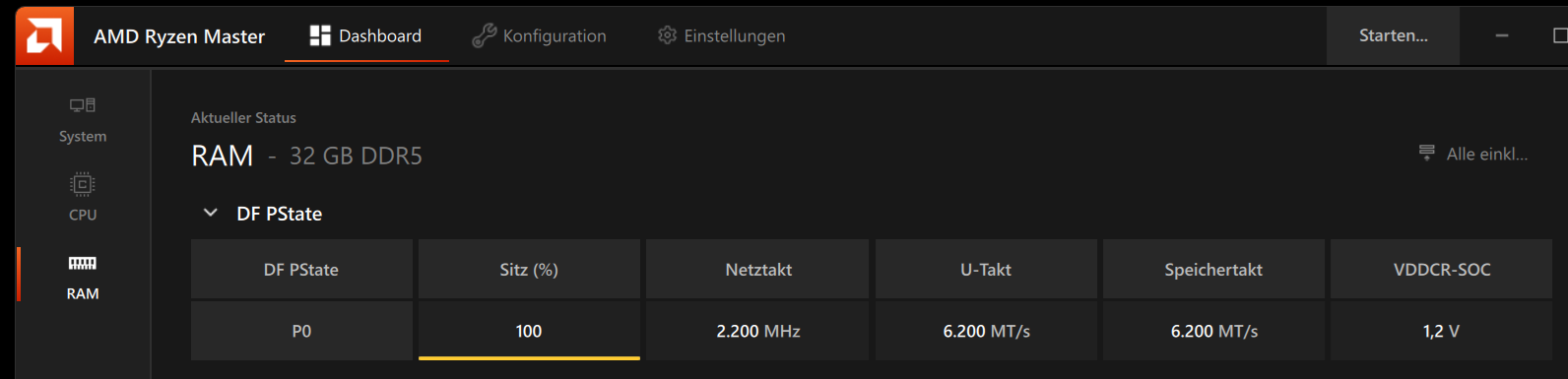Viewport: 1568px width, 379px height.
Task: Select the Dashboard tab
Action: click(366, 35)
